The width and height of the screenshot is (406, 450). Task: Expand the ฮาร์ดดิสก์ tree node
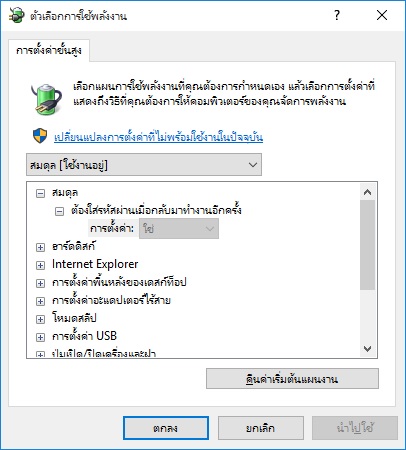(x=40, y=247)
